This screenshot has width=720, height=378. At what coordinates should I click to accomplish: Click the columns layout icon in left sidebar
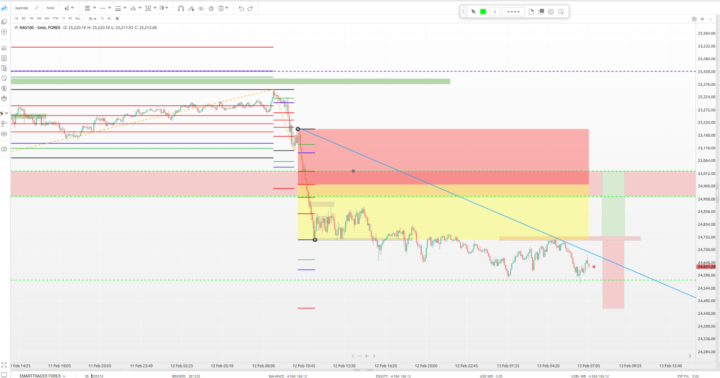coord(4,134)
